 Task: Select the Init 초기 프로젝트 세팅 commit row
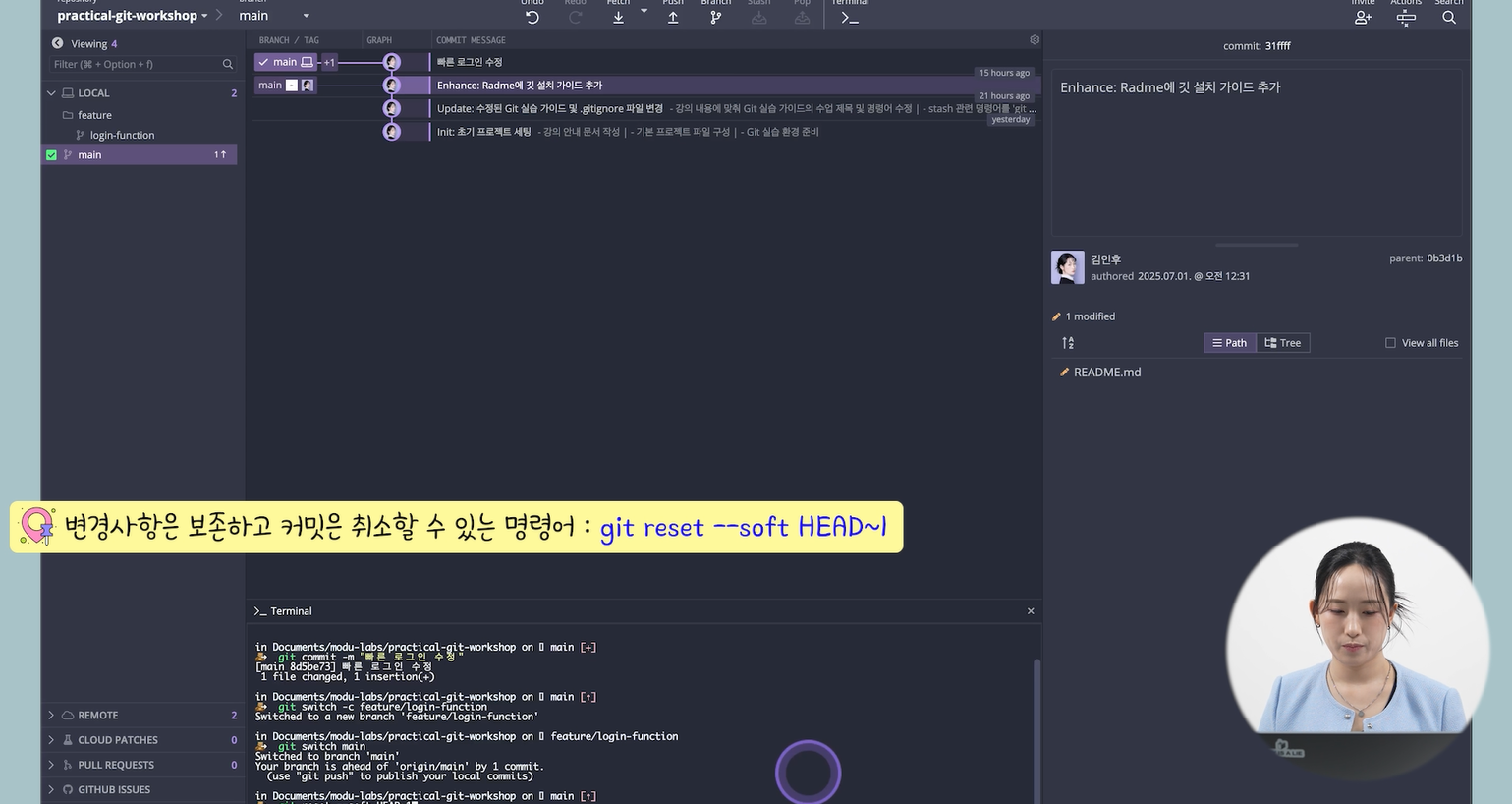tap(629, 132)
